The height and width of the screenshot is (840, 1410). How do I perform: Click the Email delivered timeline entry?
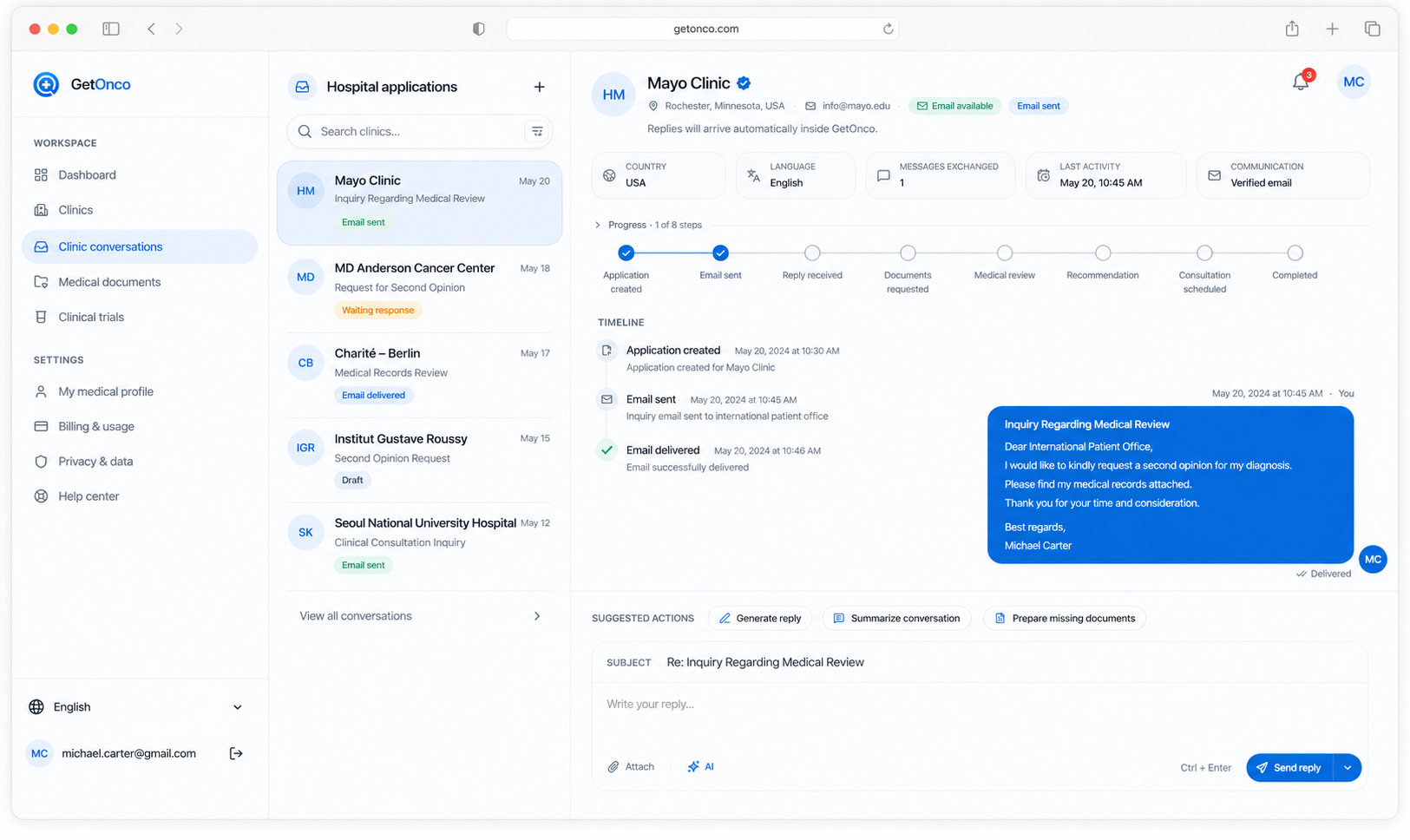pyautogui.click(x=710, y=458)
